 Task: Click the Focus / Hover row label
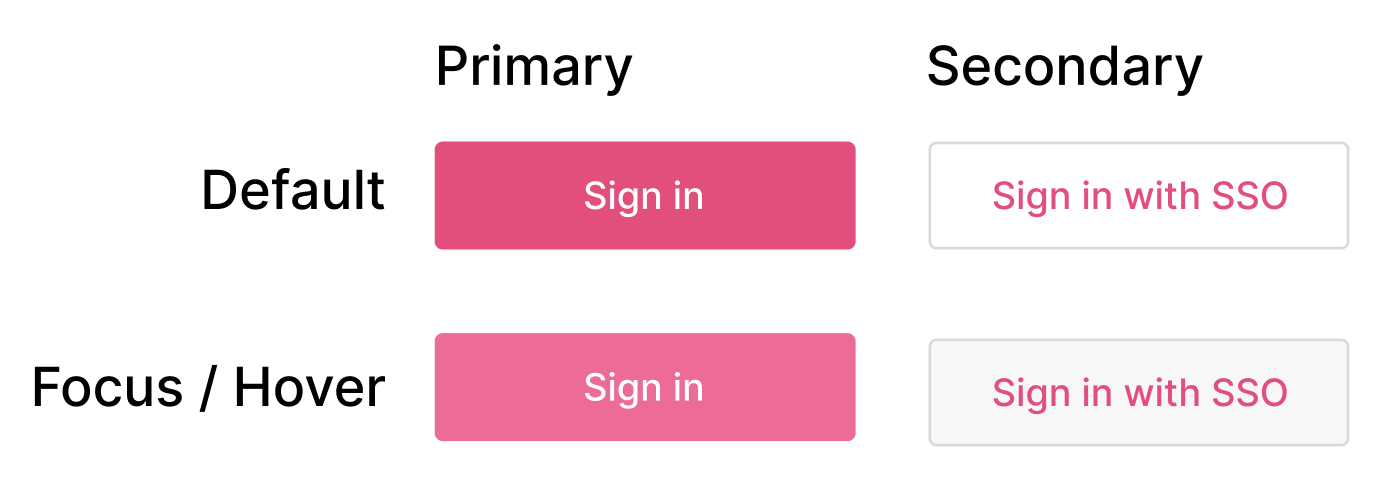click(208, 387)
